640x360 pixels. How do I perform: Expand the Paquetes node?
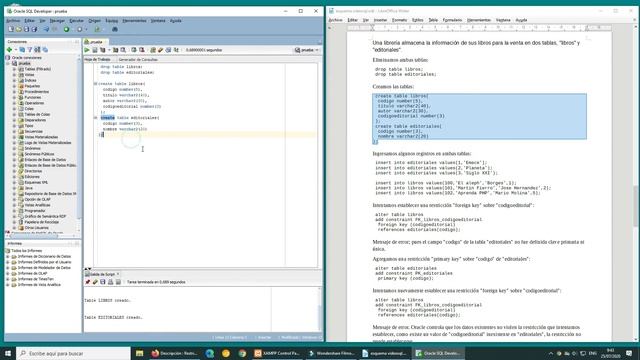coord(14,86)
